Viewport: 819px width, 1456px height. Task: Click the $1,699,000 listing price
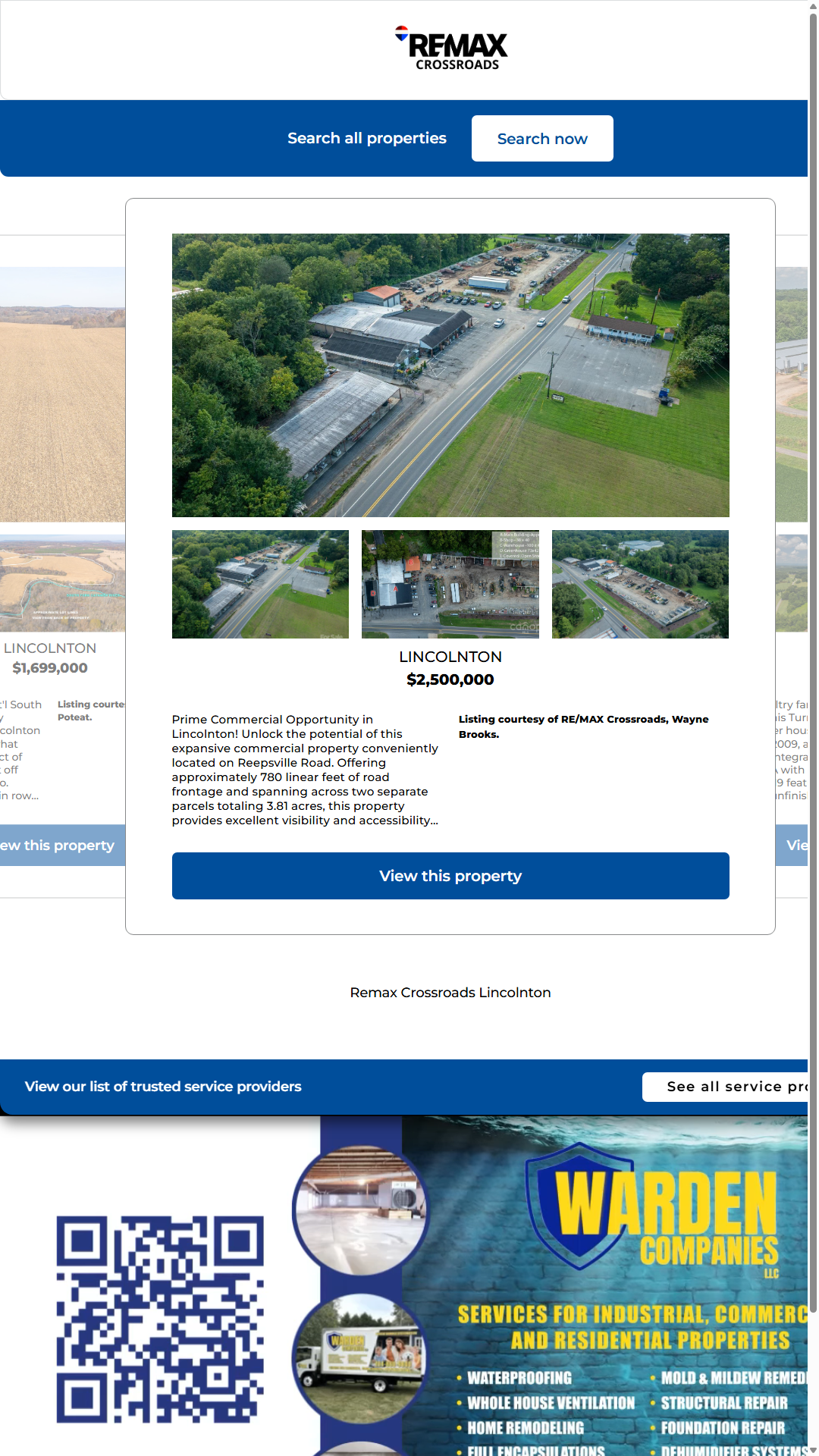coord(50,668)
